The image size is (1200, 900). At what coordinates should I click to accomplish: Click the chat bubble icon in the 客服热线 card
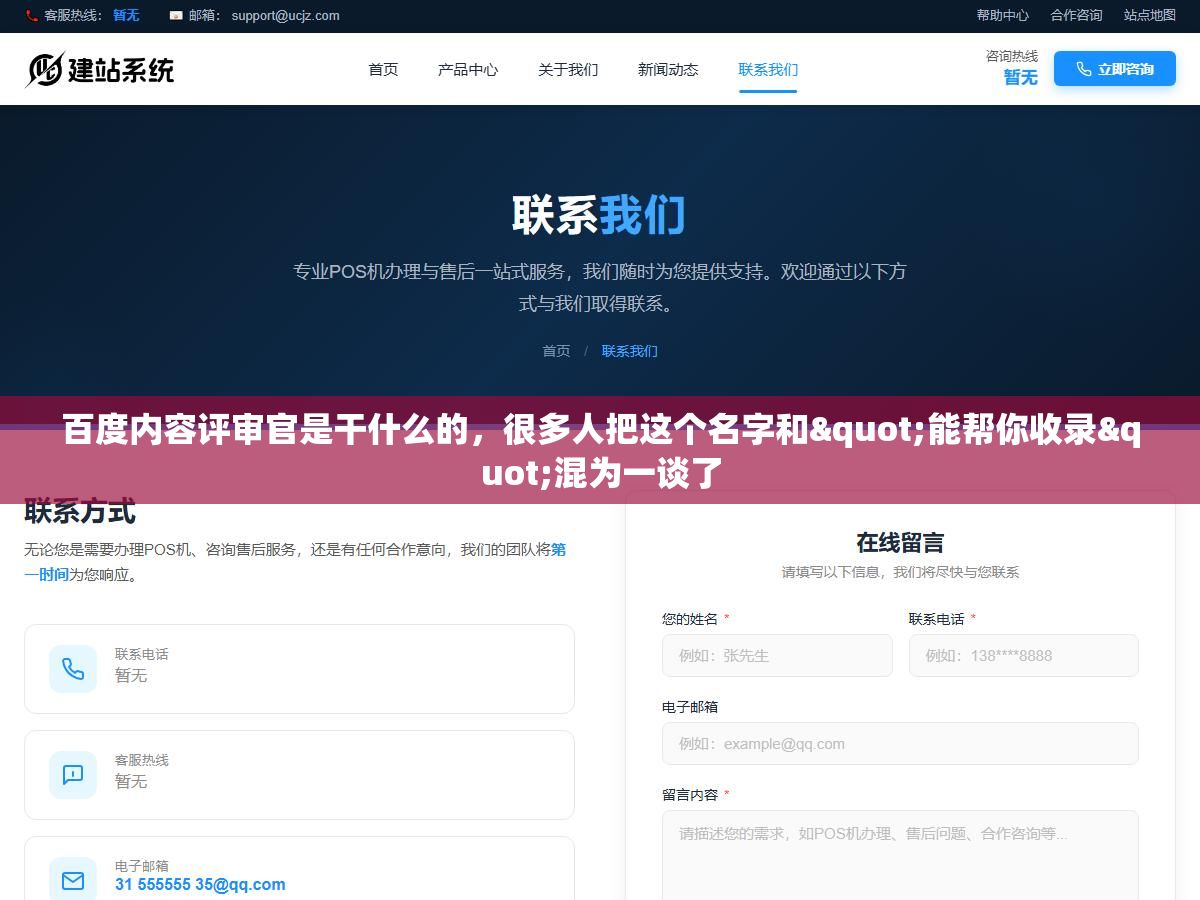pos(73,775)
